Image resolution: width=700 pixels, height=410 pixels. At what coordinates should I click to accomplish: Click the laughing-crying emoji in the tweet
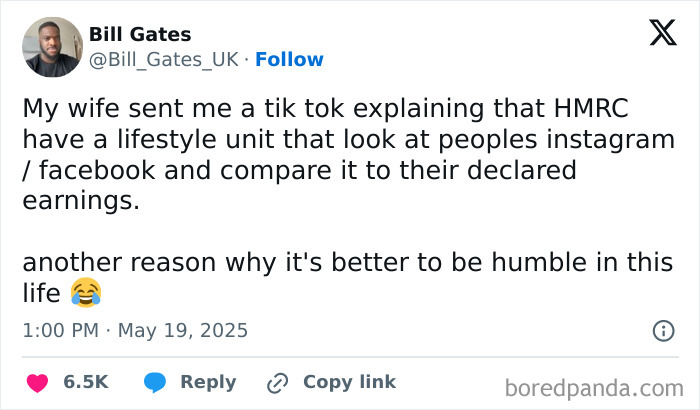point(87,292)
